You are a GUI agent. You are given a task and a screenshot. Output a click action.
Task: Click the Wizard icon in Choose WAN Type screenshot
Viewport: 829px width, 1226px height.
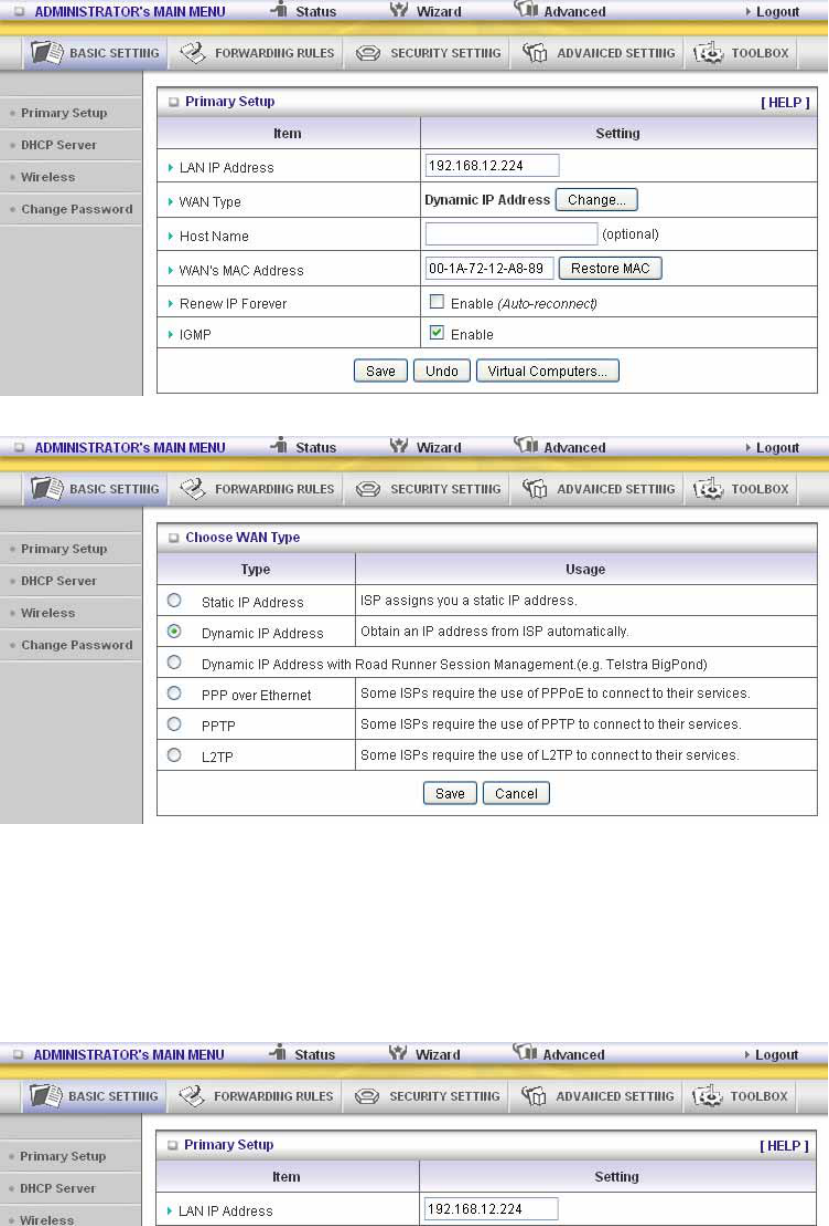[x=400, y=447]
